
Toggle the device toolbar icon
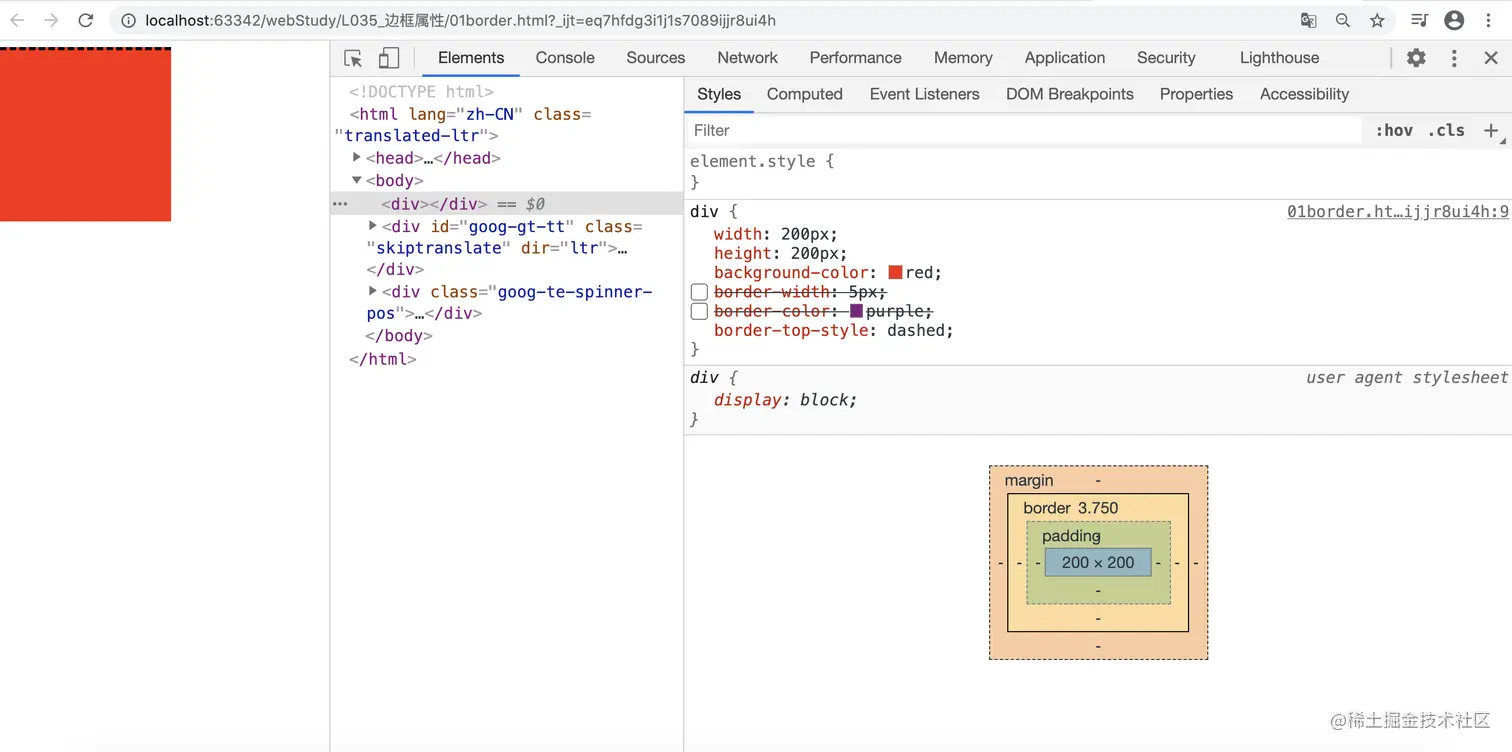[389, 58]
